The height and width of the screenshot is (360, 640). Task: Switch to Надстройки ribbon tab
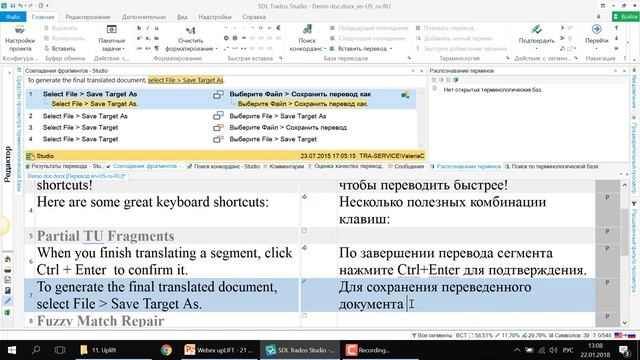pyautogui.click(x=215, y=17)
